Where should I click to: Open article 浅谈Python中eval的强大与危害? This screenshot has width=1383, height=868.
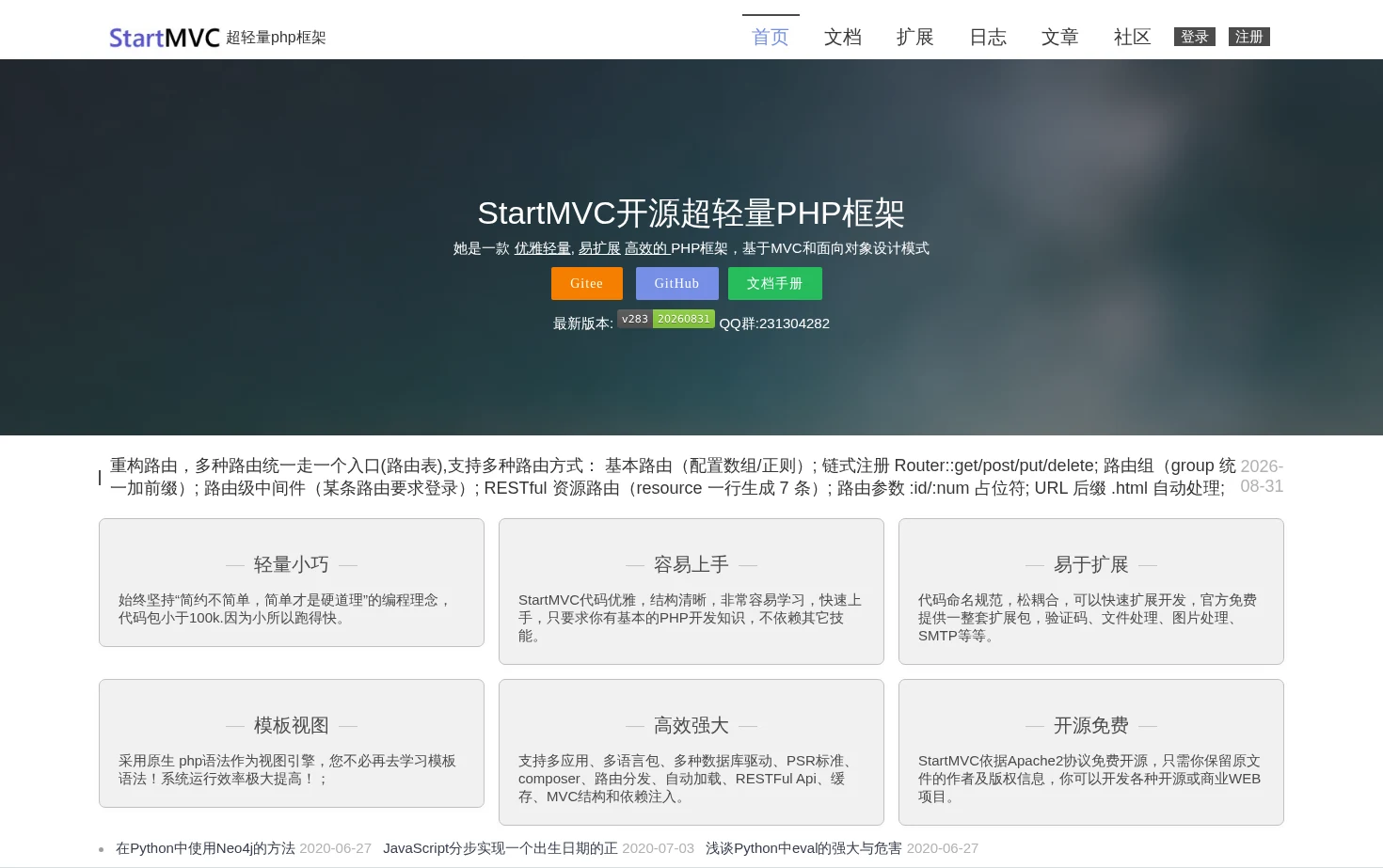(803, 848)
